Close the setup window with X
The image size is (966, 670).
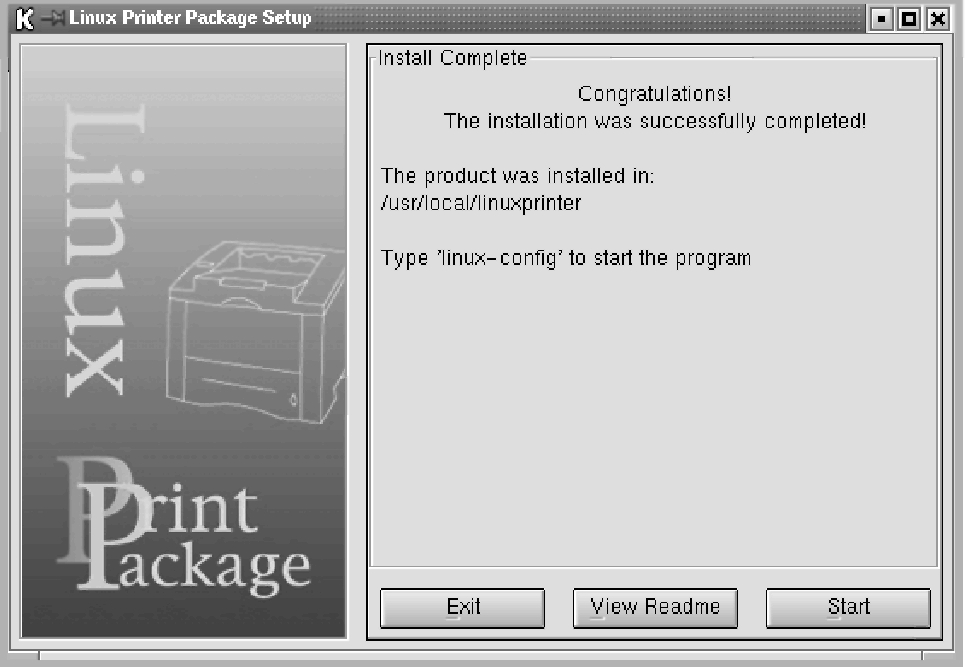[x=938, y=19]
